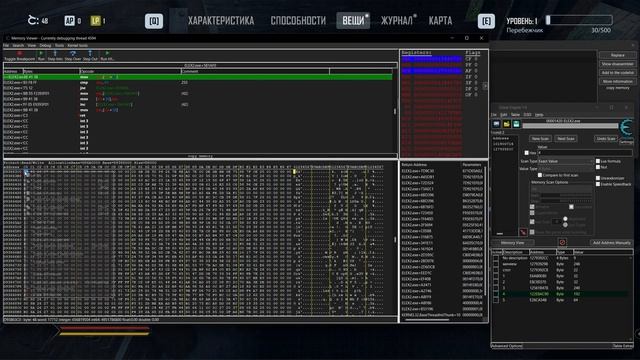Select the green highlighted mov instruction row
The image size is (640, 360).
tap(198, 77)
